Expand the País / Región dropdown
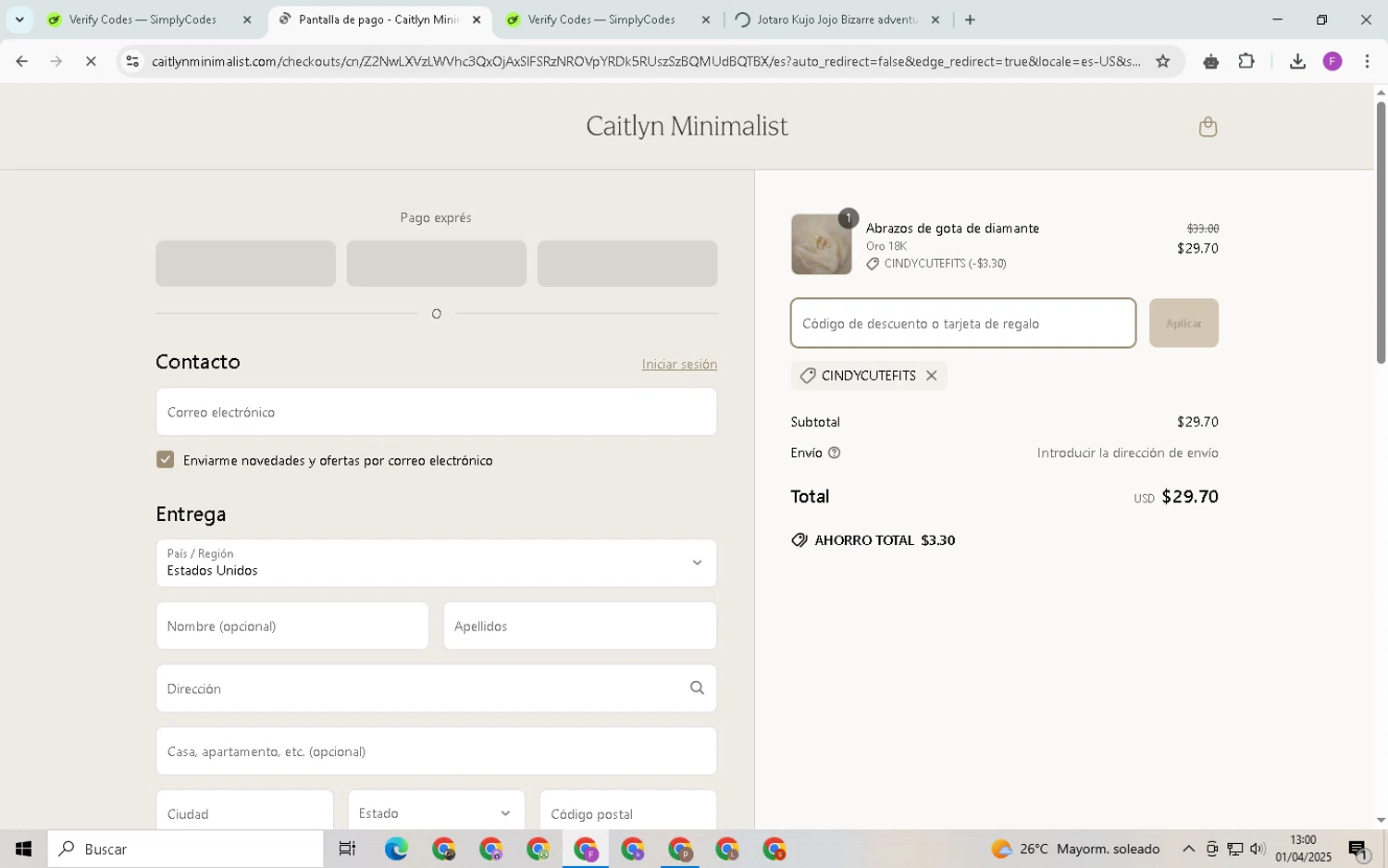 (436, 563)
